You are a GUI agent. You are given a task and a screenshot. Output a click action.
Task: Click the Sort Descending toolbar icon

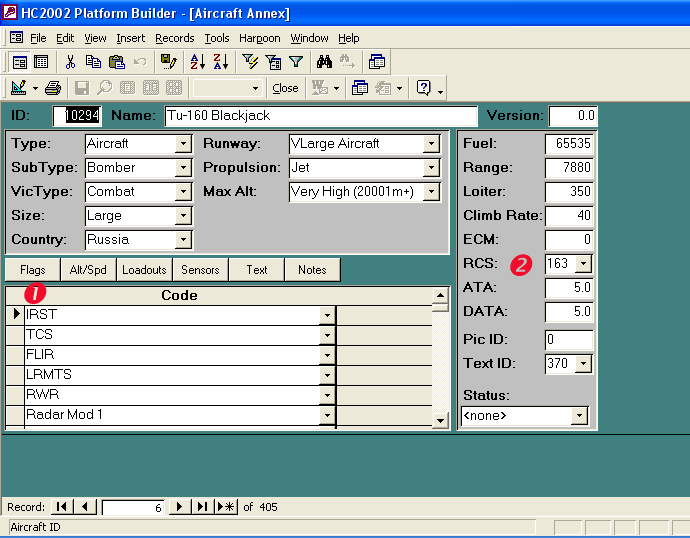[221, 62]
